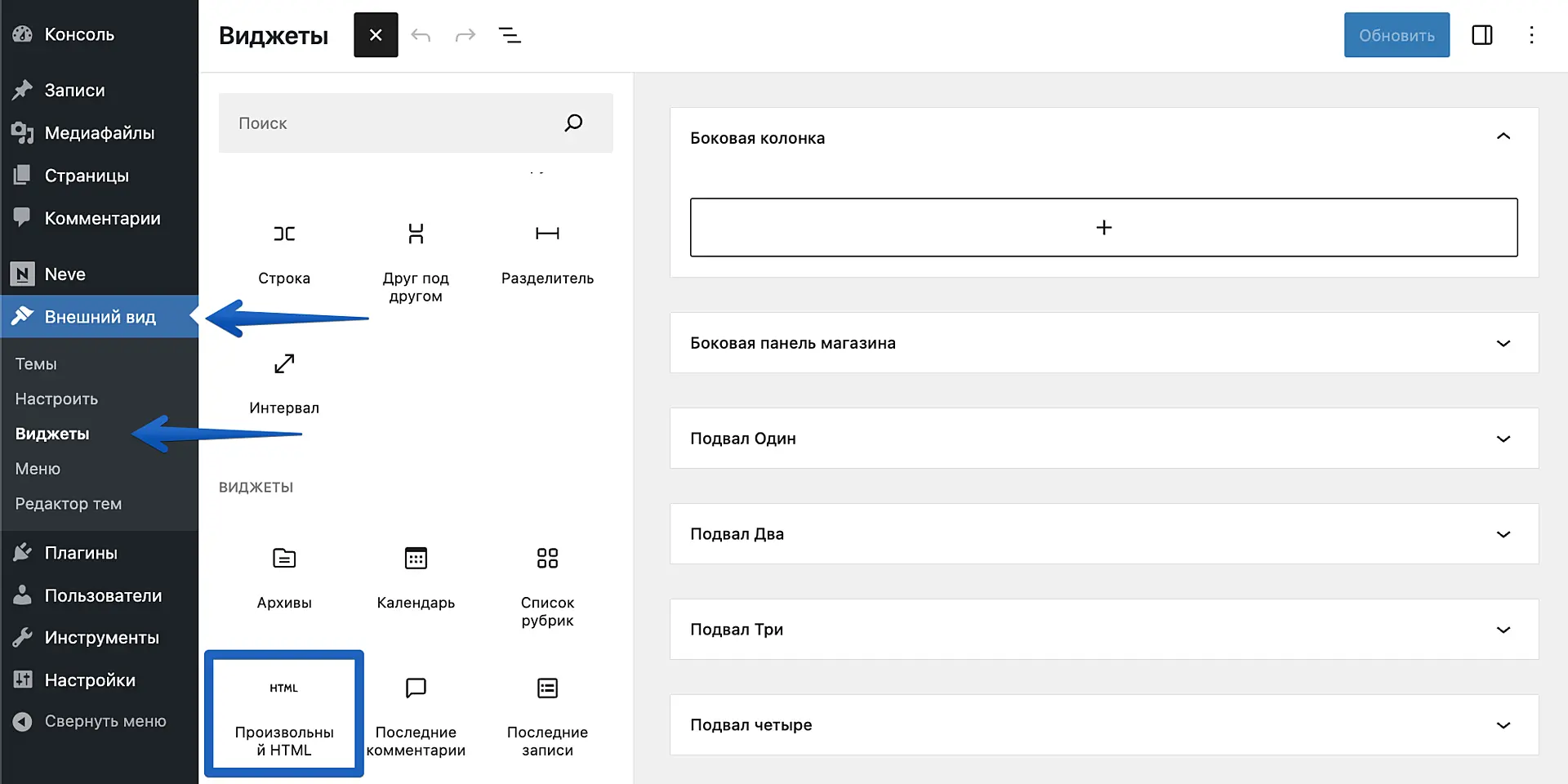The height and width of the screenshot is (784, 1568).
Task: Insert the Разделитель block
Action: click(547, 253)
